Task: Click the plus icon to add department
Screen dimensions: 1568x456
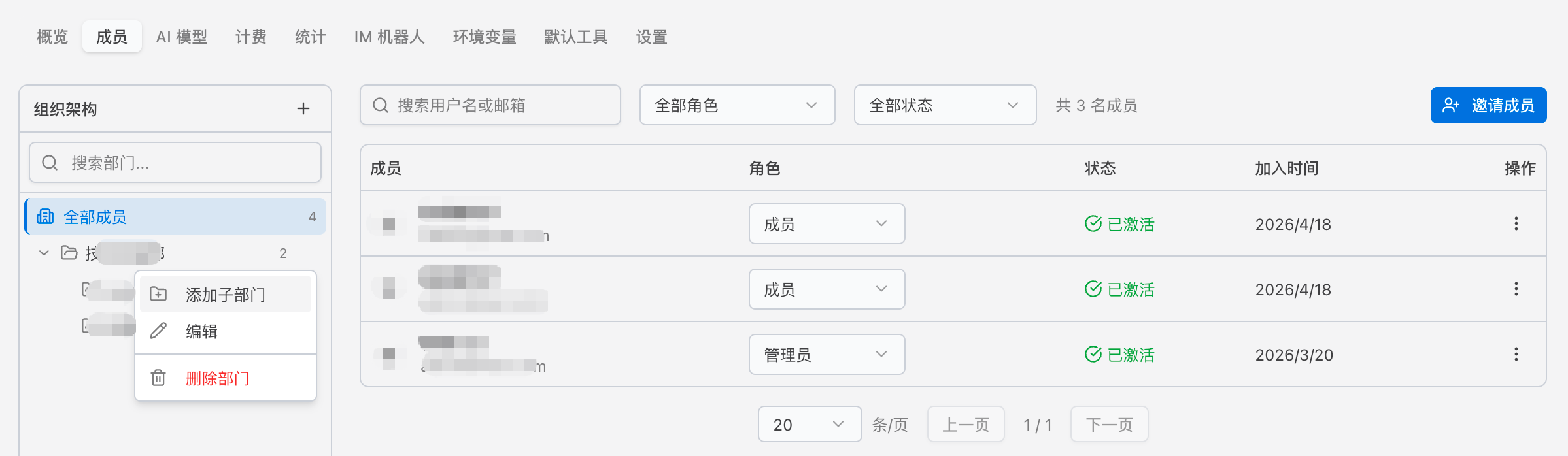Action: click(303, 108)
